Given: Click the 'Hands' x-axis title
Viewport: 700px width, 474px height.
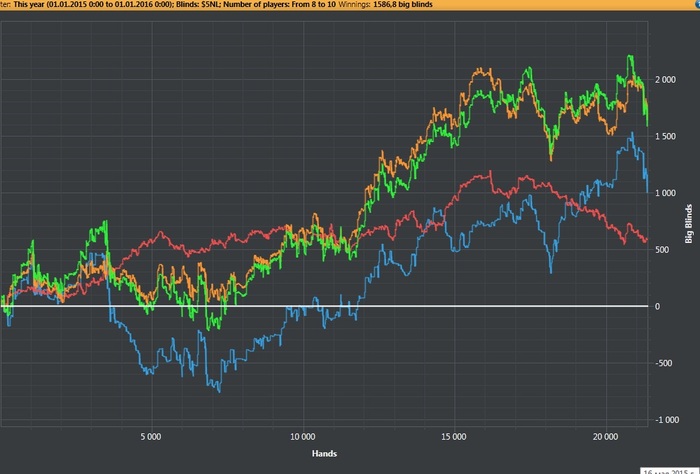Looking at the screenshot, I should pyautogui.click(x=324, y=453).
